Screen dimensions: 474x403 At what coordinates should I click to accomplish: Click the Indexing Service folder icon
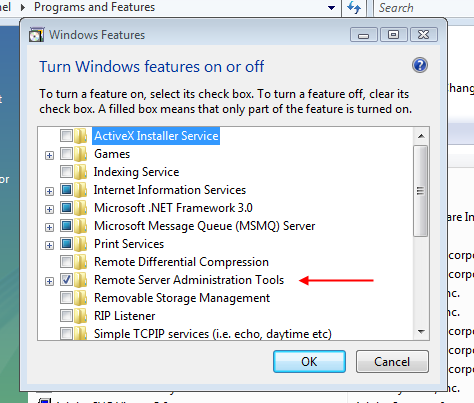tap(81, 172)
